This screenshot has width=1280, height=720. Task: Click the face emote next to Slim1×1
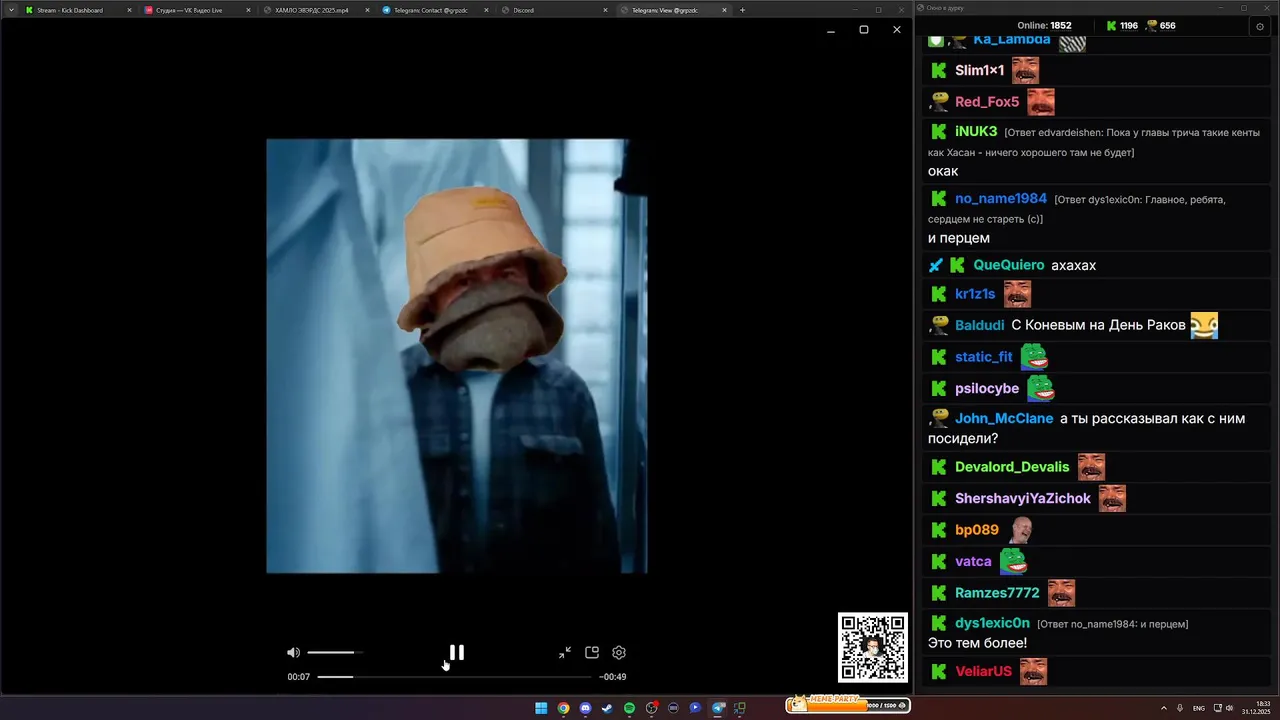(1025, 70)
